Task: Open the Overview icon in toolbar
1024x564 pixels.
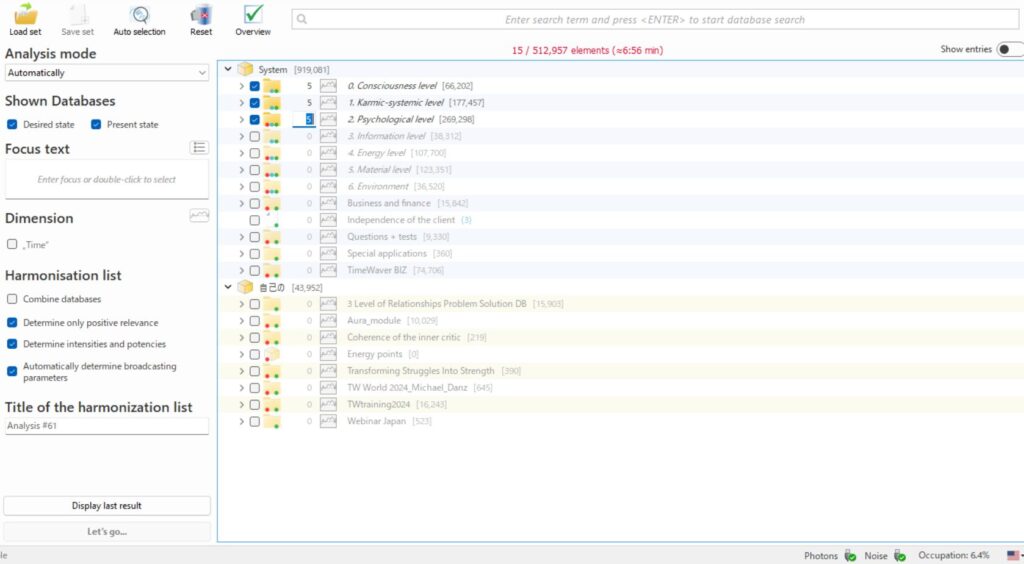Action: pyautogui.click(x=253, y=15)
